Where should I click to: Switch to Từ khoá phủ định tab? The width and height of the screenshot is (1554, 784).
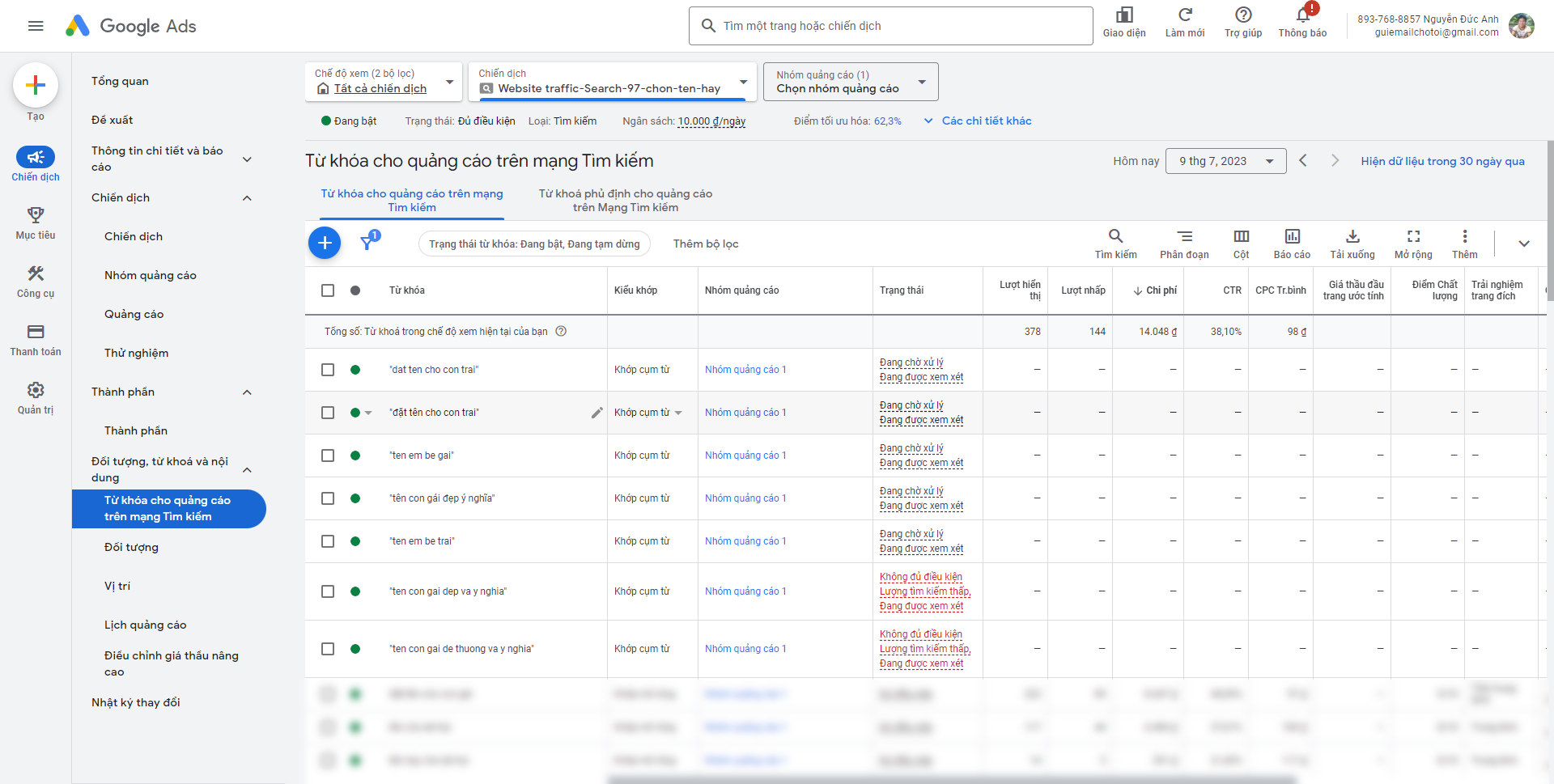[625, 201]
